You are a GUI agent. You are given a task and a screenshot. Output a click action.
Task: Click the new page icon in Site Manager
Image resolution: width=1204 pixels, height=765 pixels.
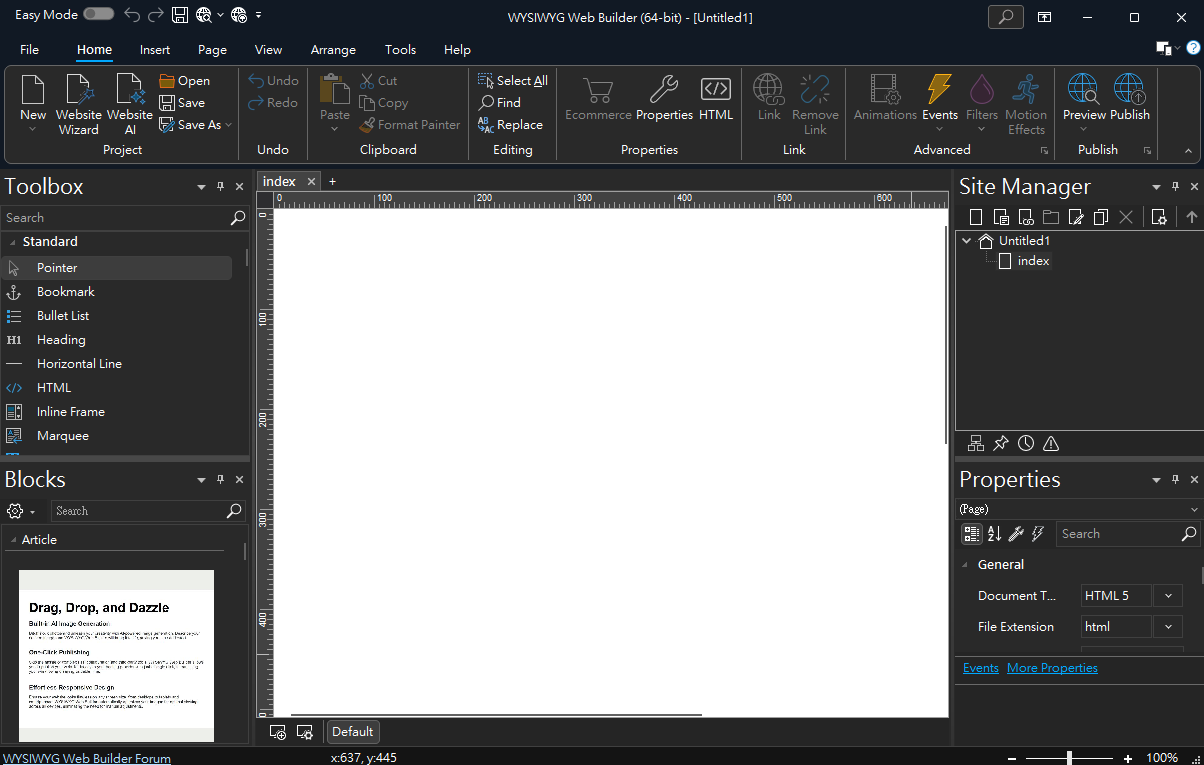tap(976, 217)
